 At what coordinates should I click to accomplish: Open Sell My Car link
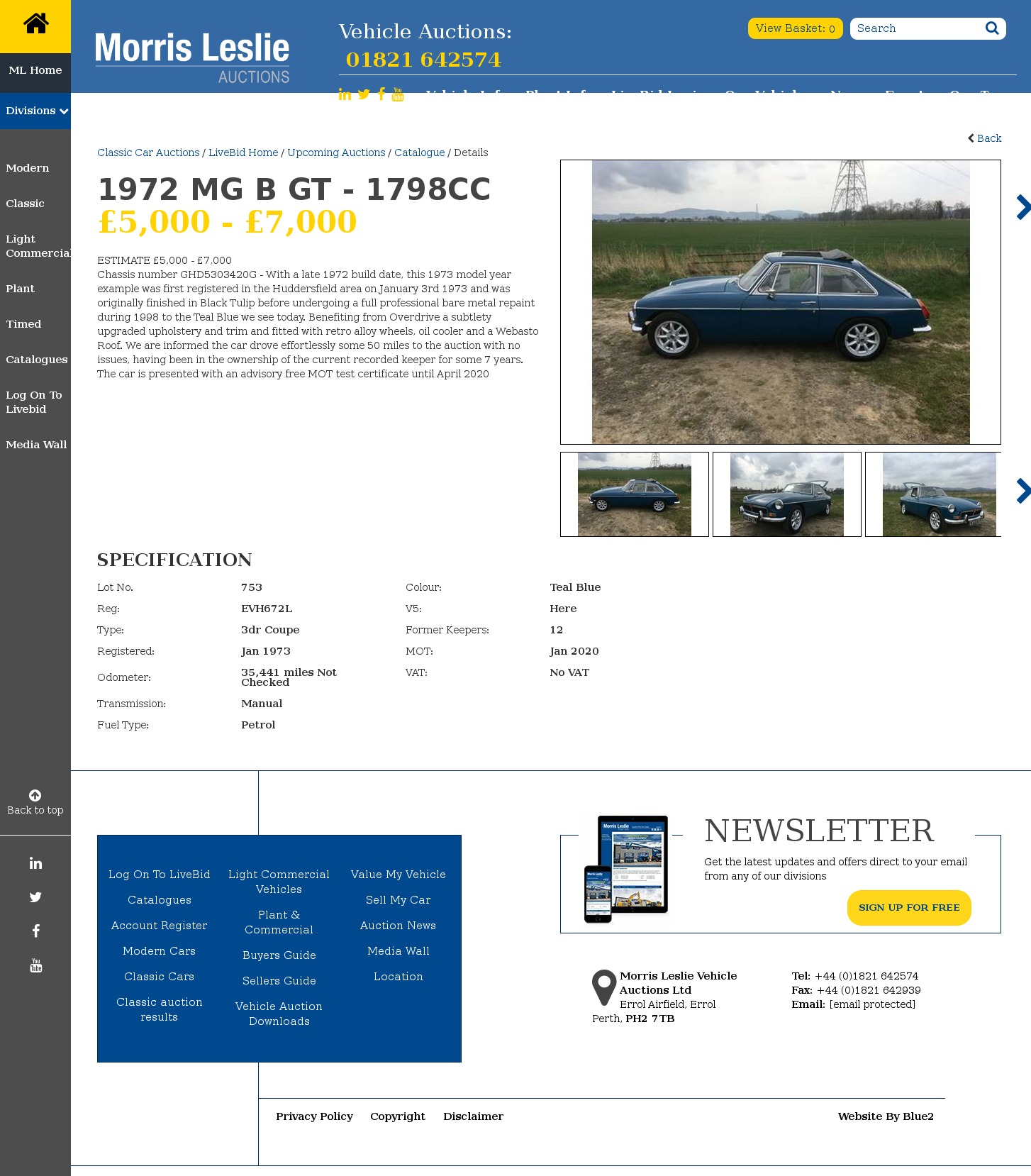tap(399, 900)
